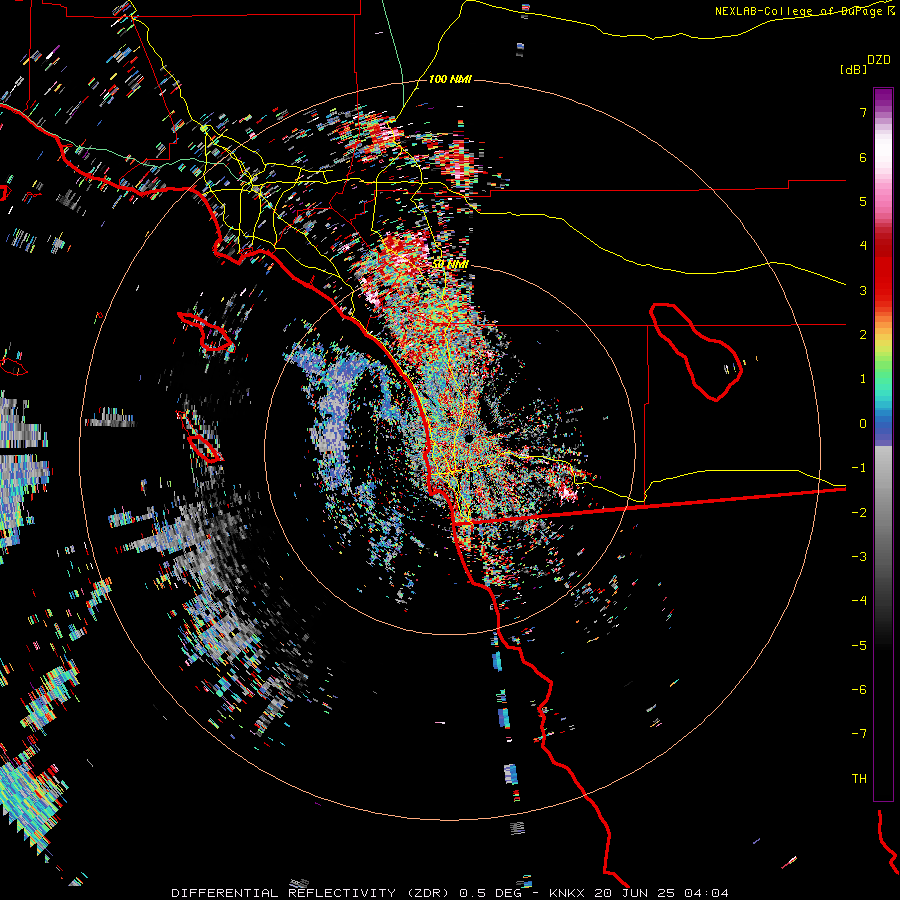This screenshot has height=900, width=900.
Task: Select the -5 dB tick label on the scale
Action: coord(859,646)
